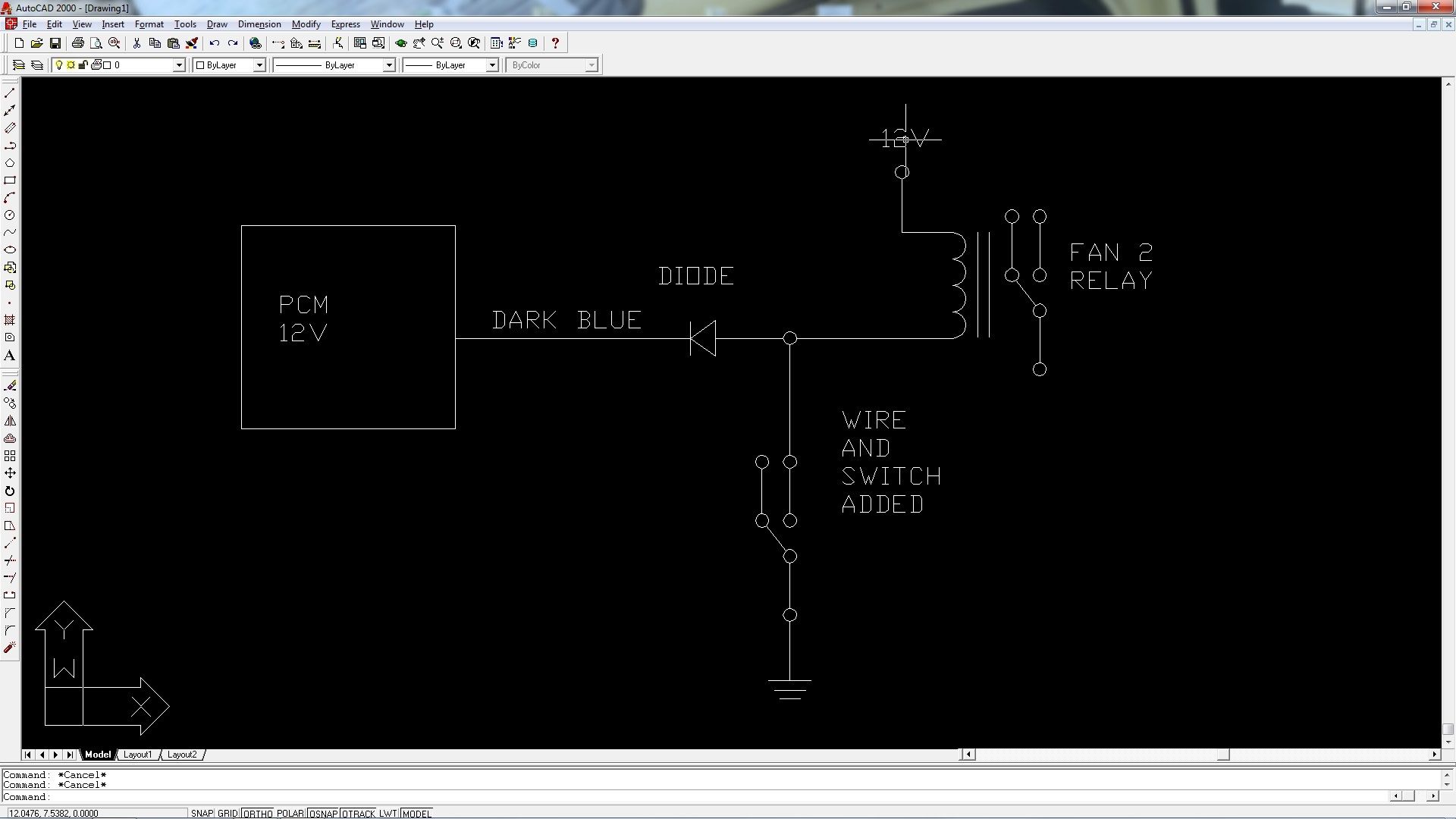Toggle OSNAP in status bar

pyautogui.click(x=323, y=814)
